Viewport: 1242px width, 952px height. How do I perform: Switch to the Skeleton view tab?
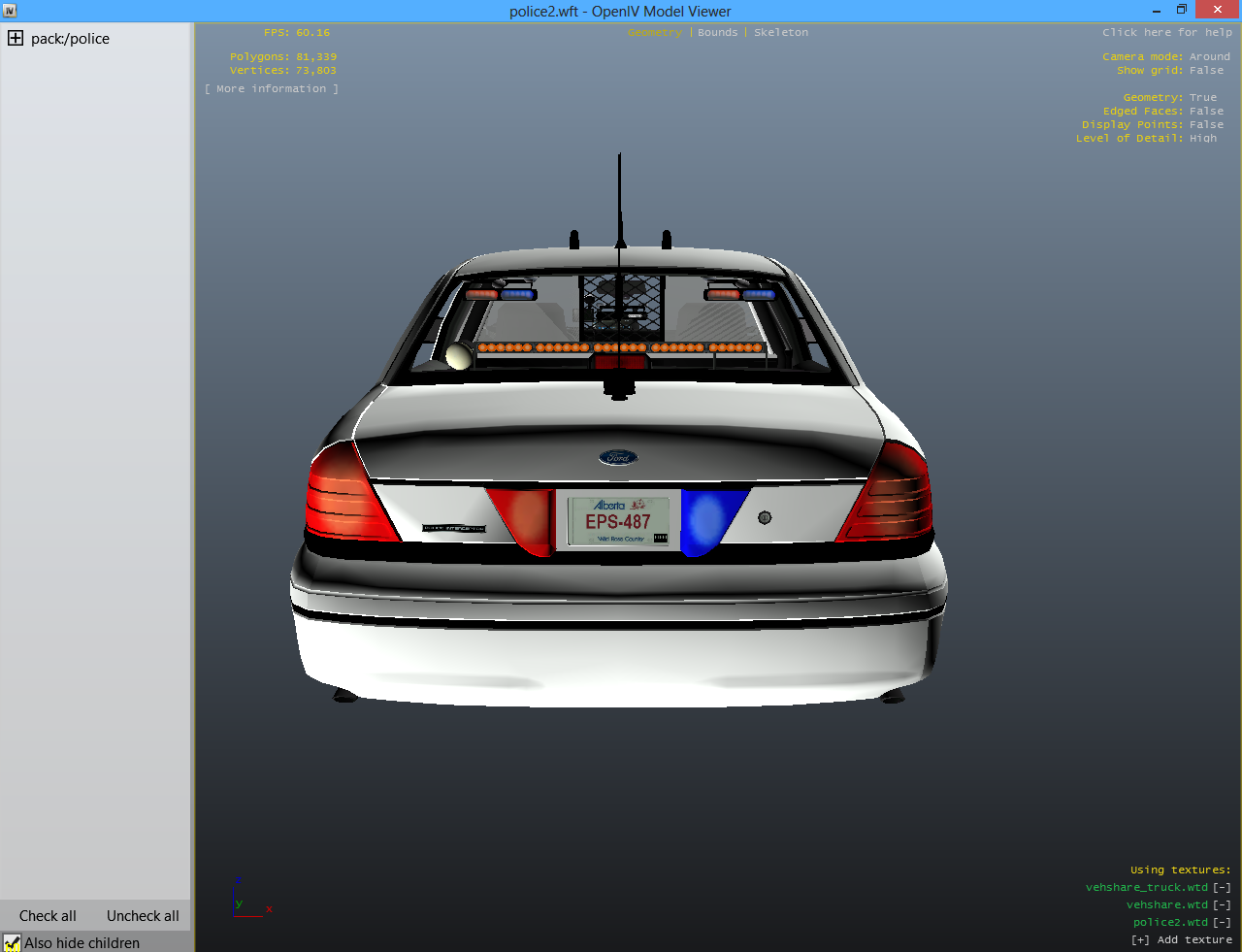(780, 33)
